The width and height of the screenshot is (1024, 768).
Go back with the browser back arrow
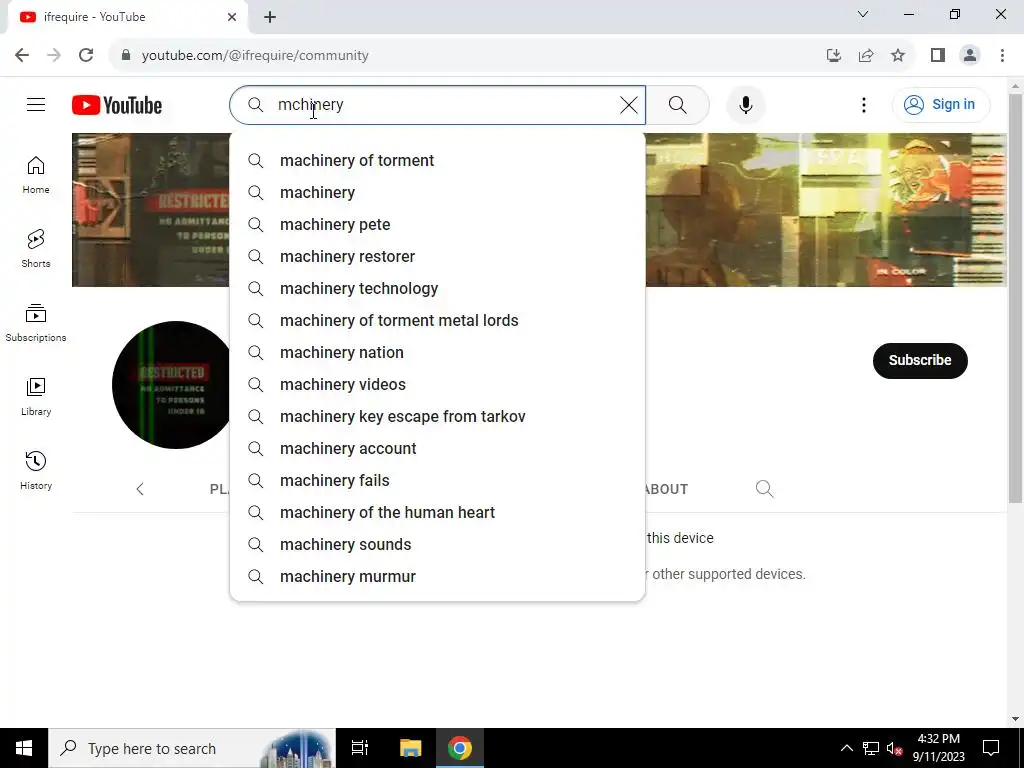pyautogui.click(x=22, y=56)
